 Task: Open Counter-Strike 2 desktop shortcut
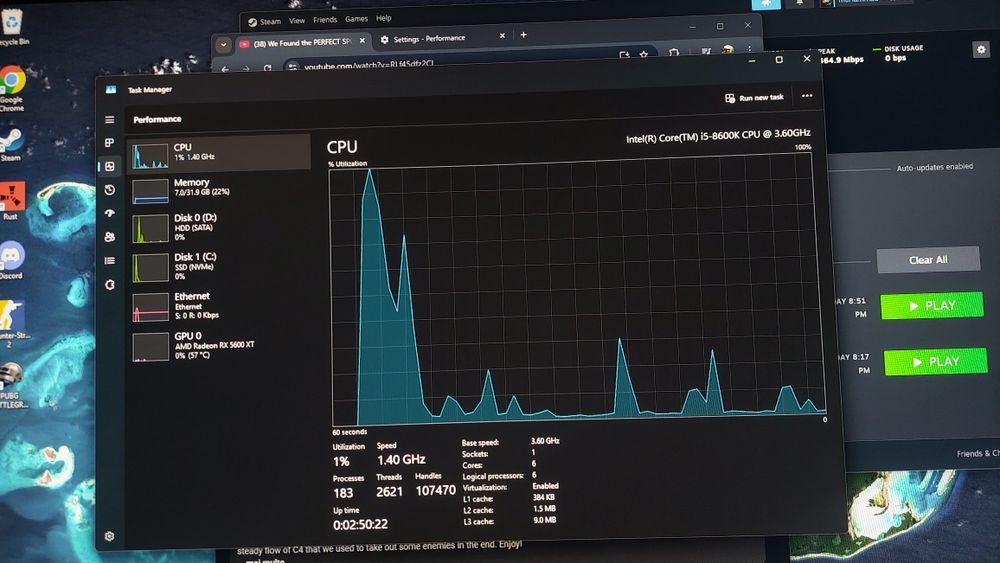click(11, 323)
